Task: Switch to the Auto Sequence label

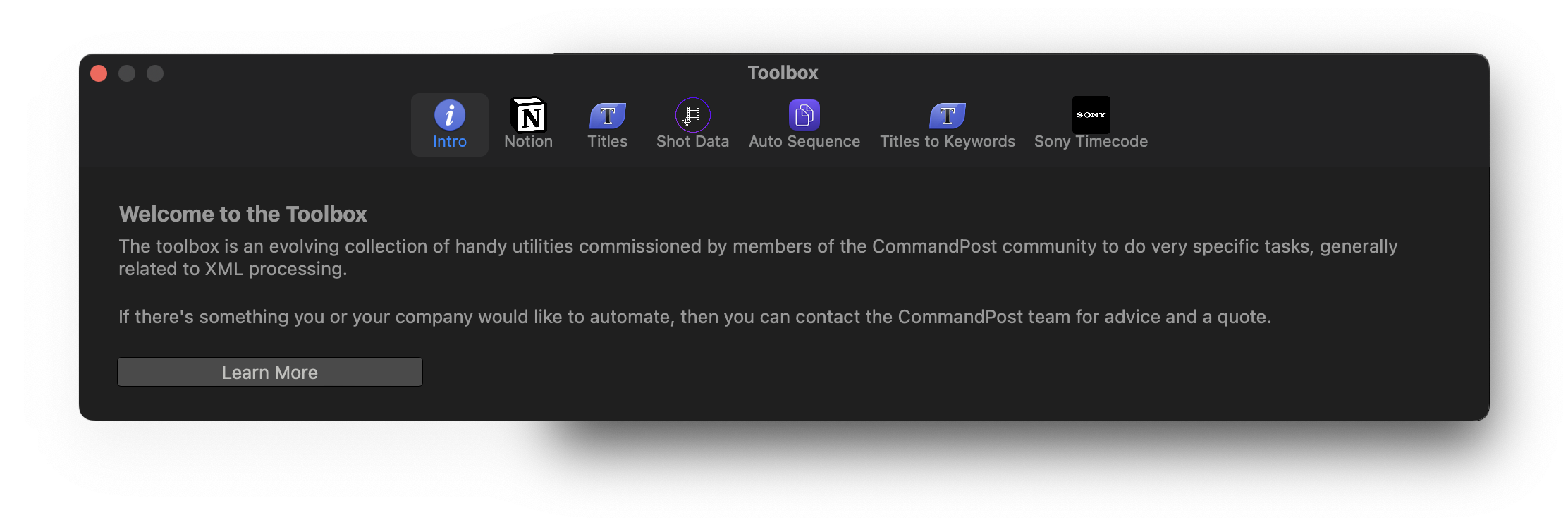Action: (804, 142)
